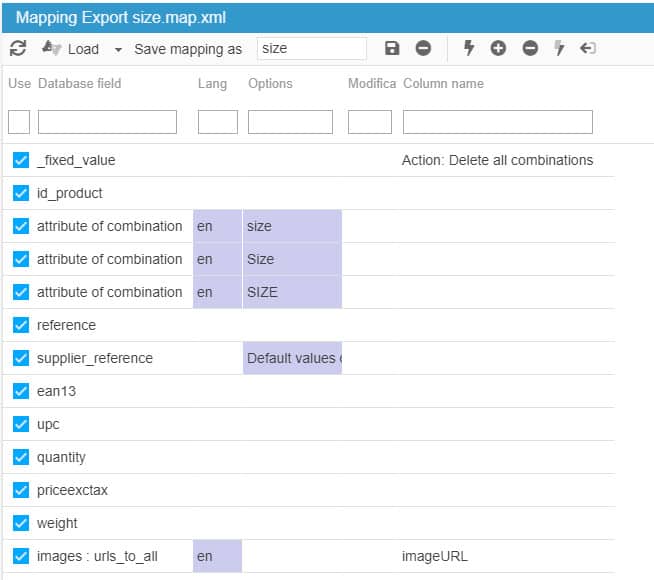The image size is (654, 580).
Task: Click the save mapping floppy disk icon
Action: pyautogui.click(x=392, y=48)
